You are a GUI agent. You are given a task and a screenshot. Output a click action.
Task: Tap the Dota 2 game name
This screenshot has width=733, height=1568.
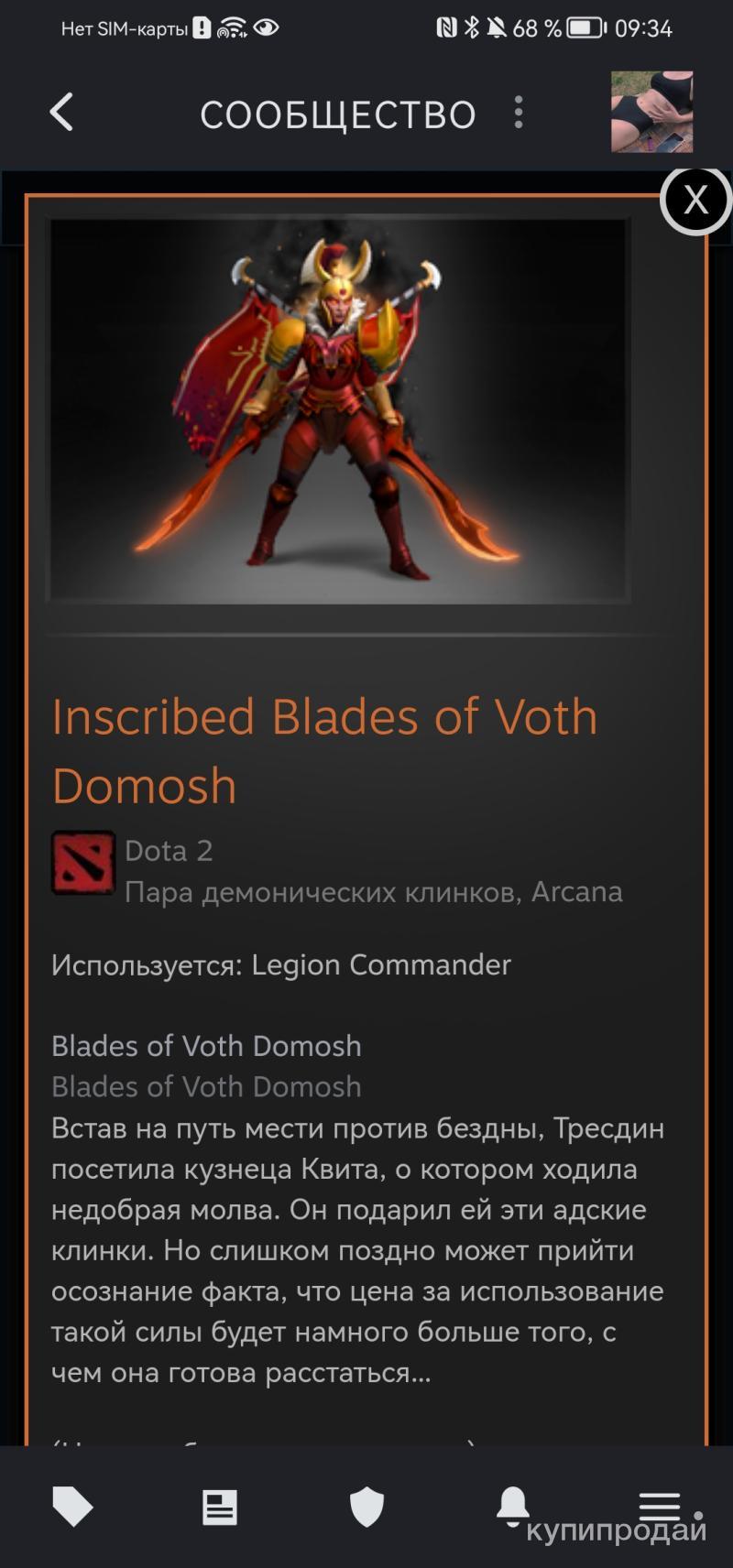[169, 851]
